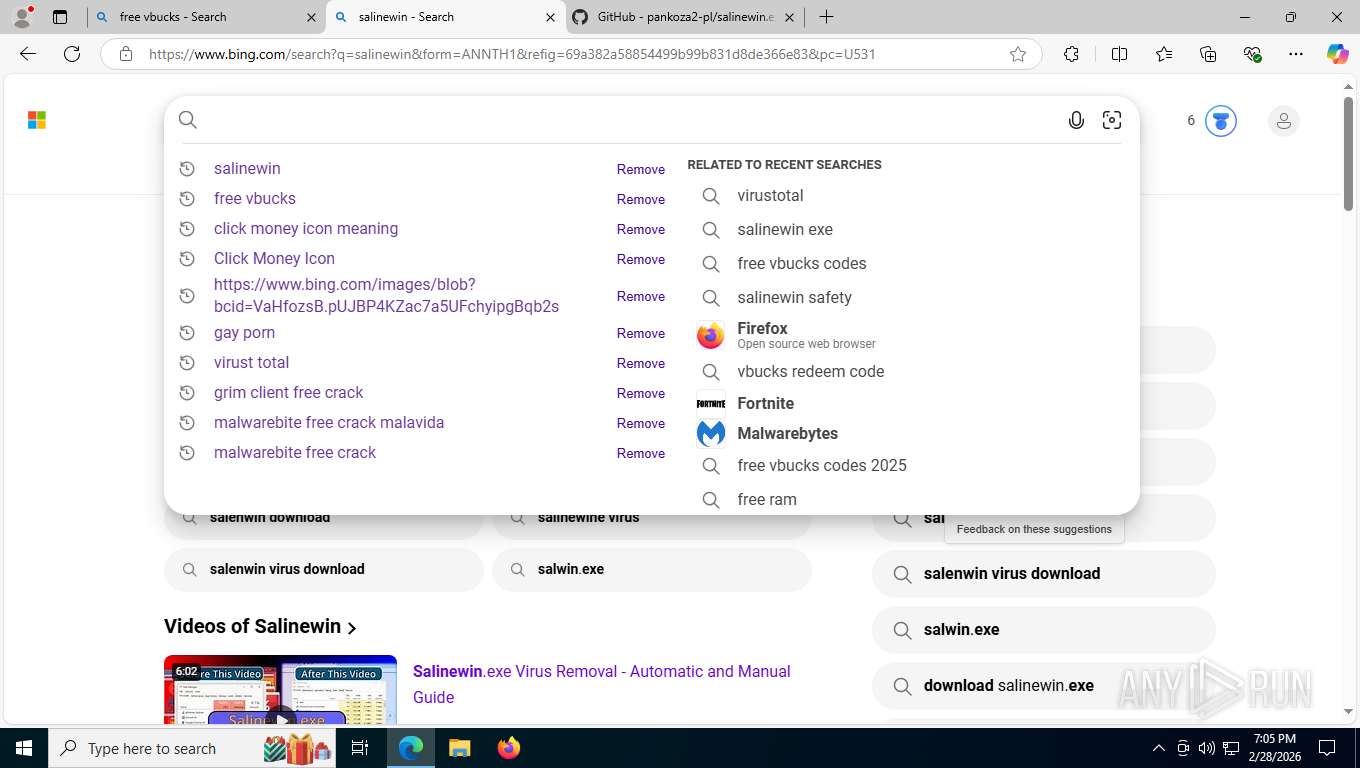Open File Explorer from the taskbar

(459, 748)
